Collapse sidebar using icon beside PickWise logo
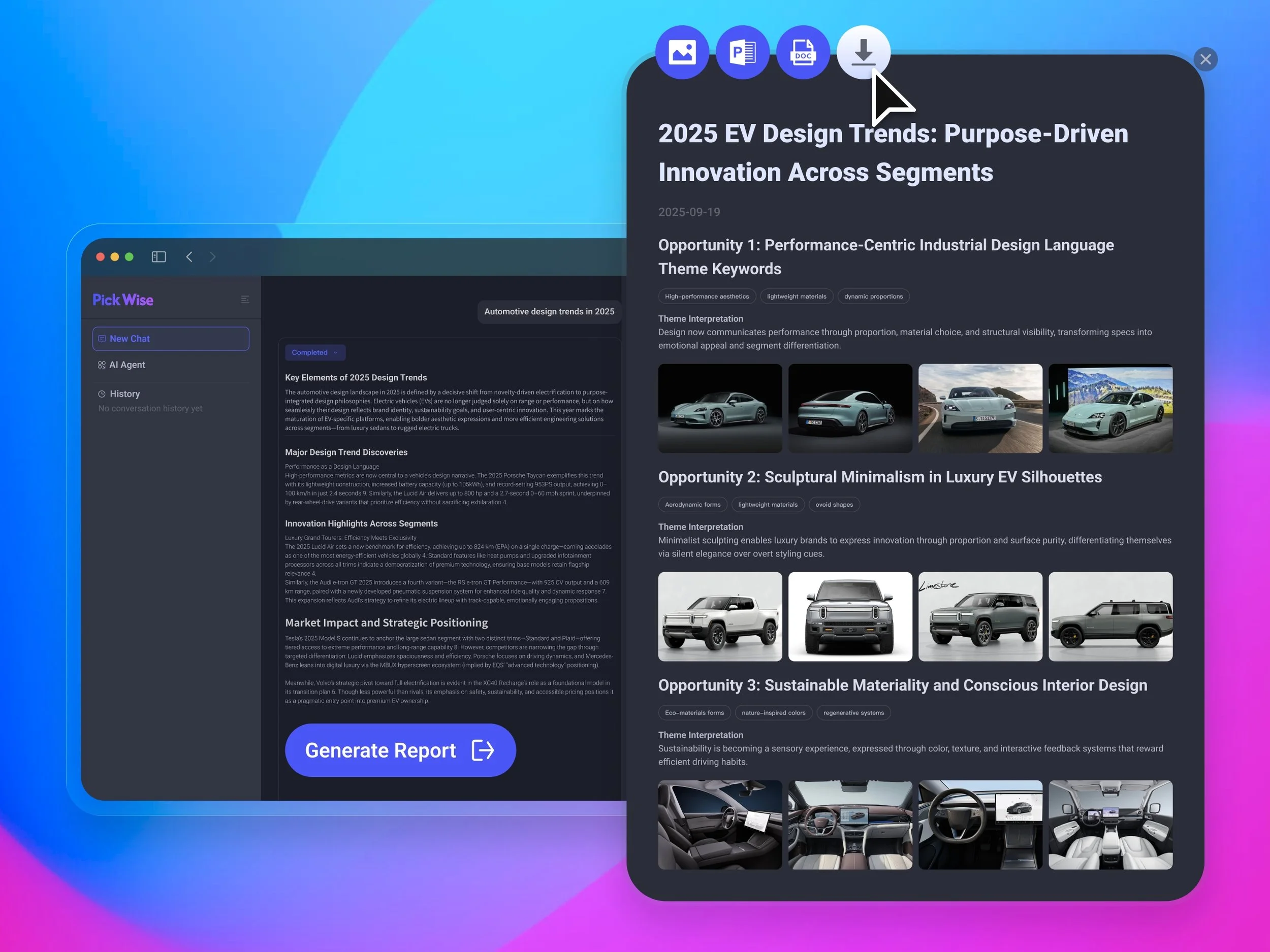 coord(244,300)
